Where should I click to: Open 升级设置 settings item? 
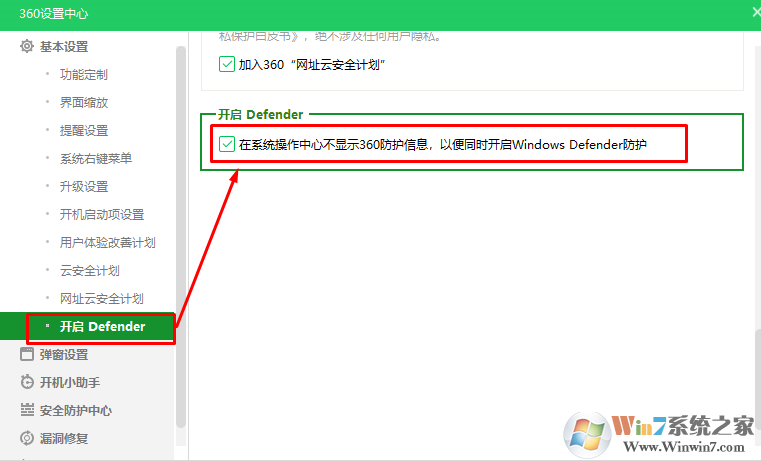pos(83,187)
